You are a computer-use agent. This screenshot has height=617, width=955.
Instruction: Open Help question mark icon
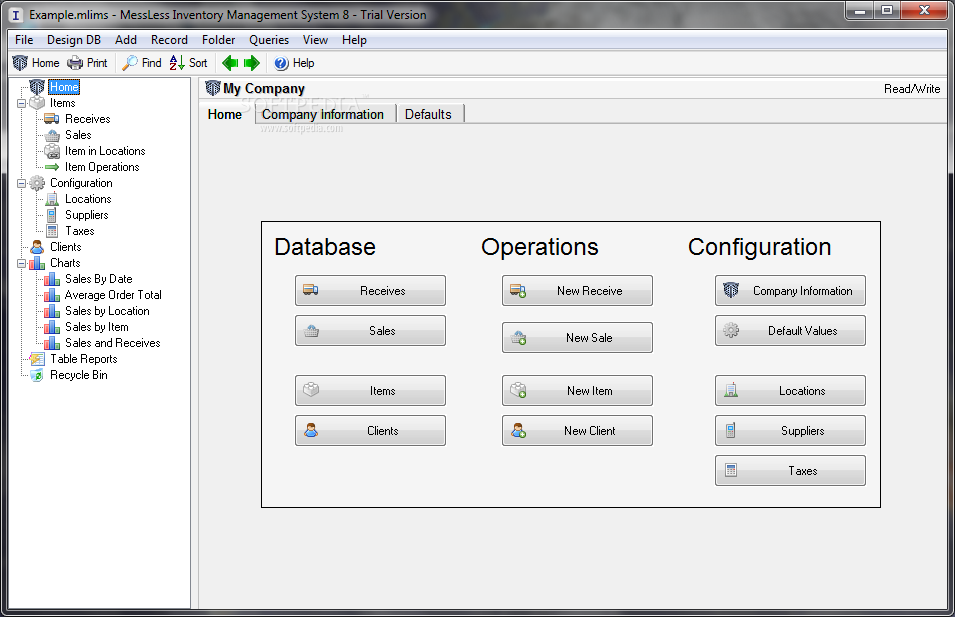point(281,63)
